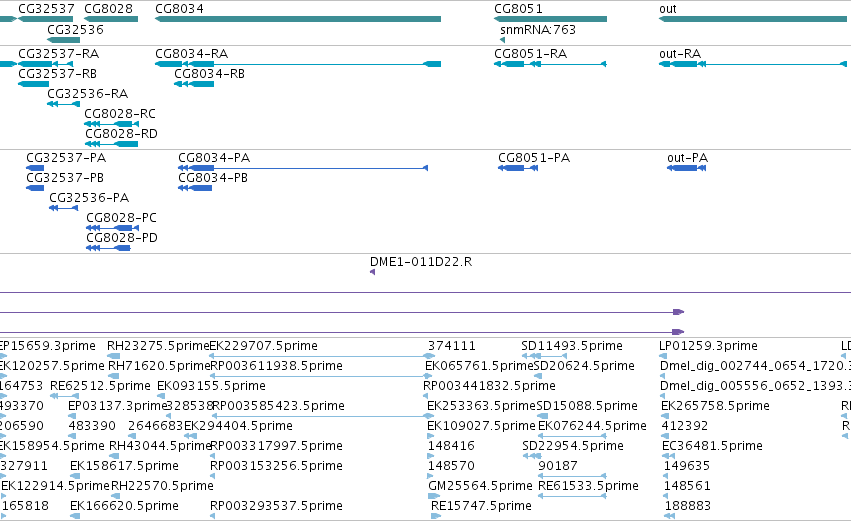Viewport: 851px width, 521px height.
Task: Click EST RE62512.5prime
Action: [x=100, y=386]
